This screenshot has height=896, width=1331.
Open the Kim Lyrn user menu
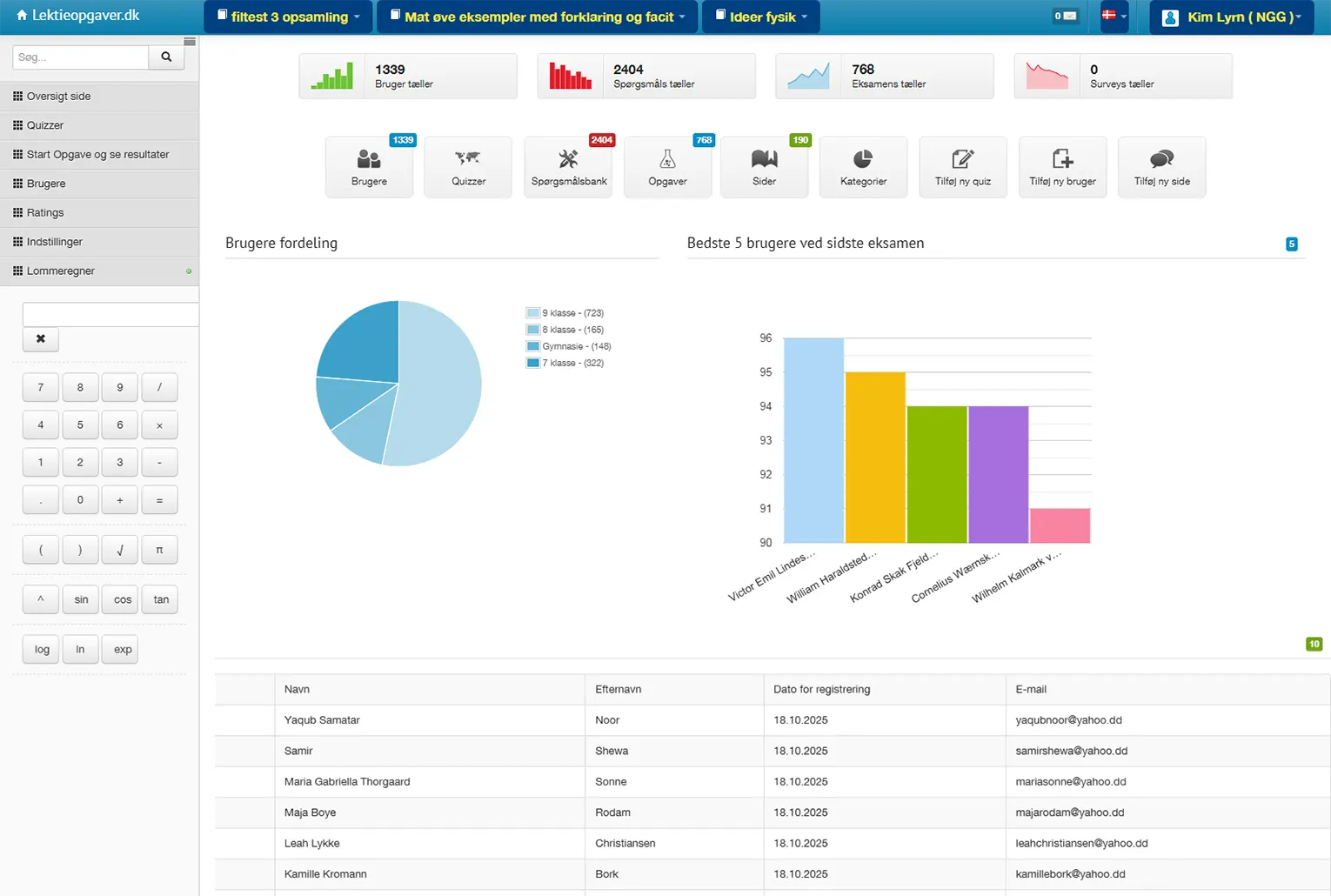(1231, 17)
